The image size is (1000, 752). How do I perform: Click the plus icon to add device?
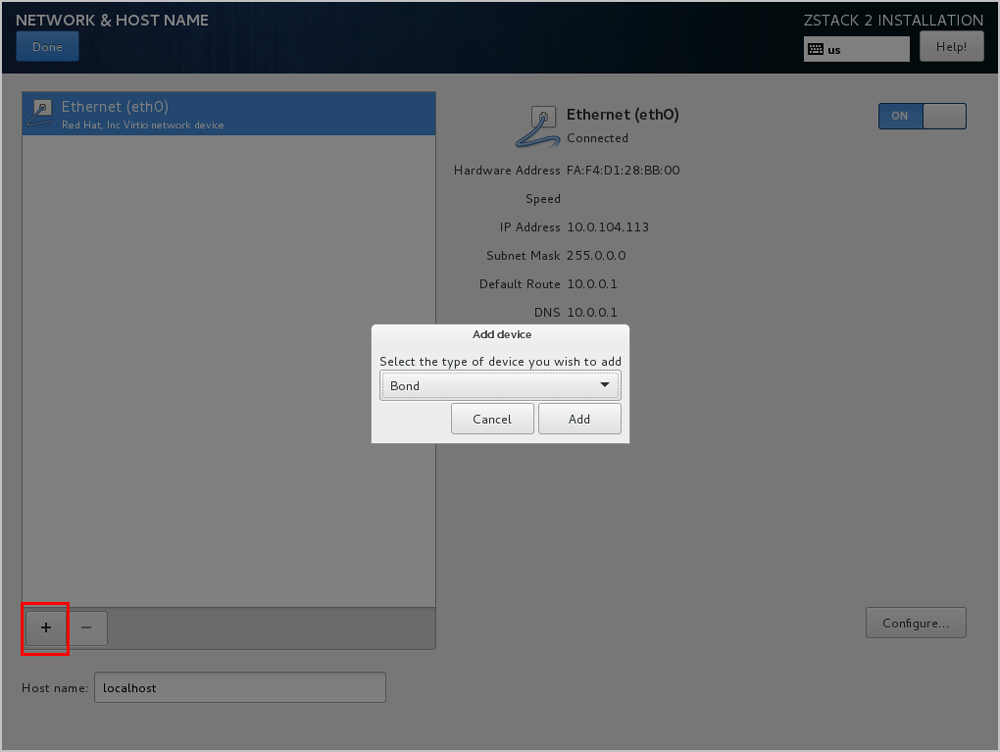[46, 627]
